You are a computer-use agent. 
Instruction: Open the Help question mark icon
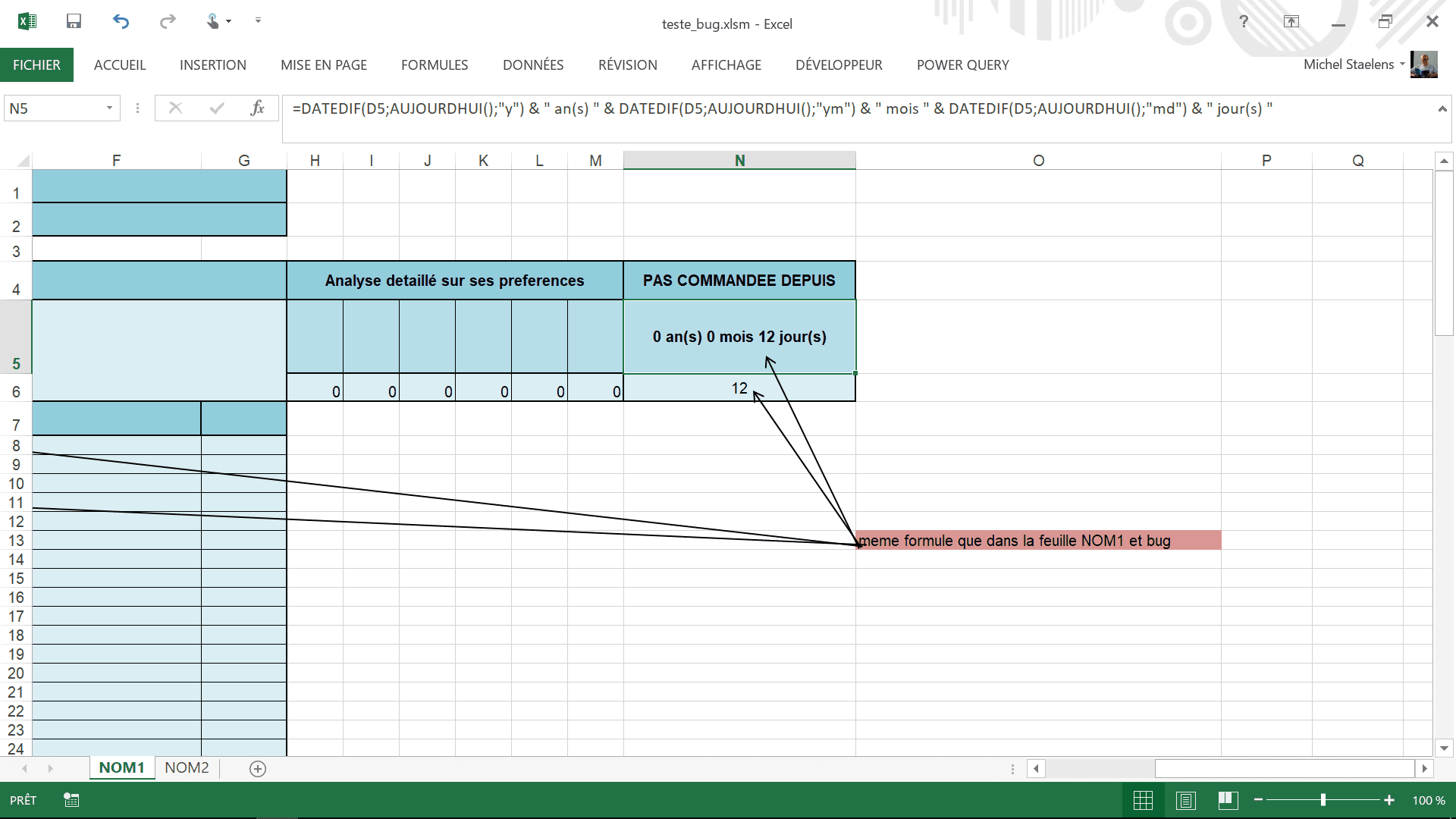[x=1244, y=21]
